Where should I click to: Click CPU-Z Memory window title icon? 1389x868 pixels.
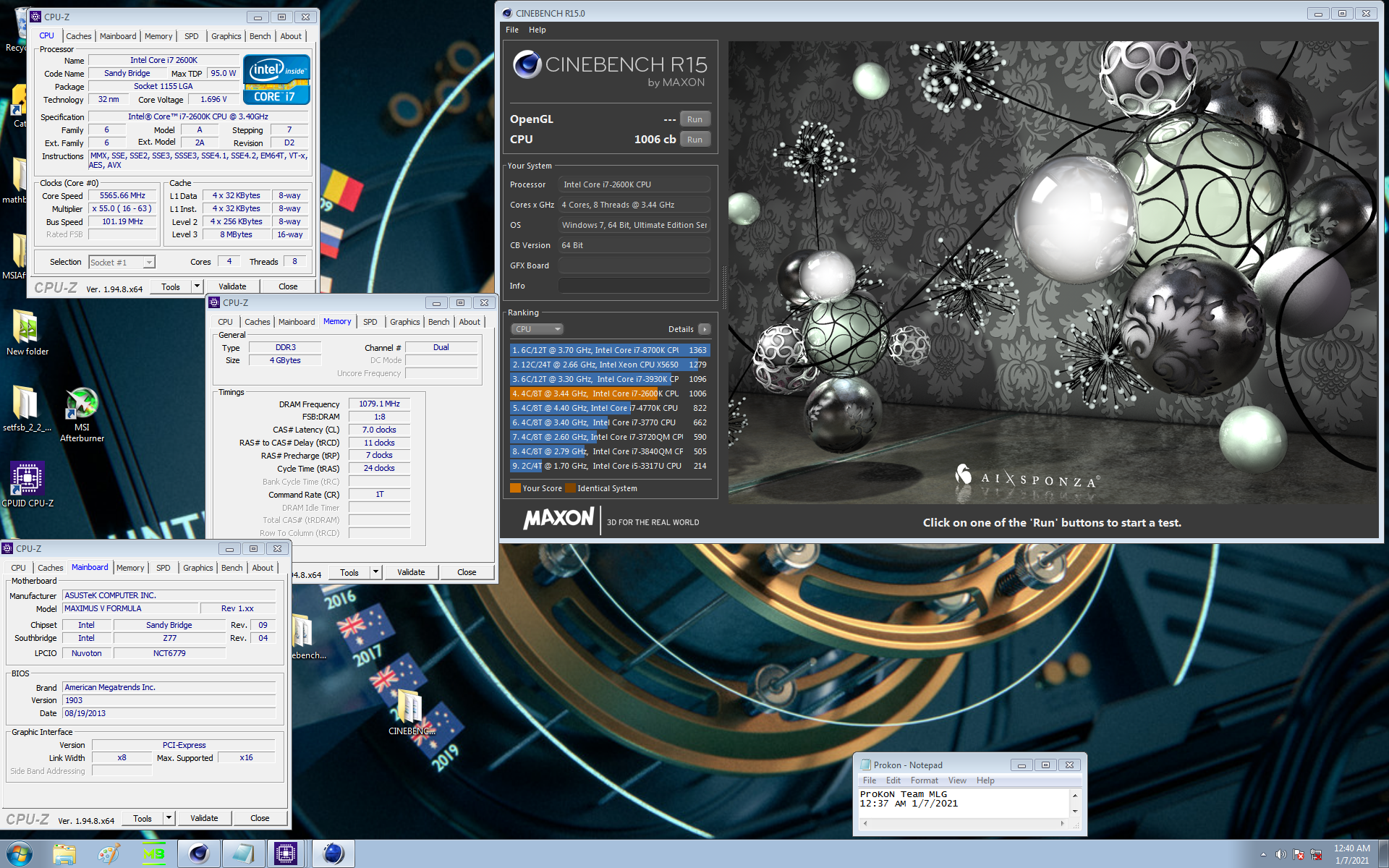pyautogui.click(x=214, y=302)
